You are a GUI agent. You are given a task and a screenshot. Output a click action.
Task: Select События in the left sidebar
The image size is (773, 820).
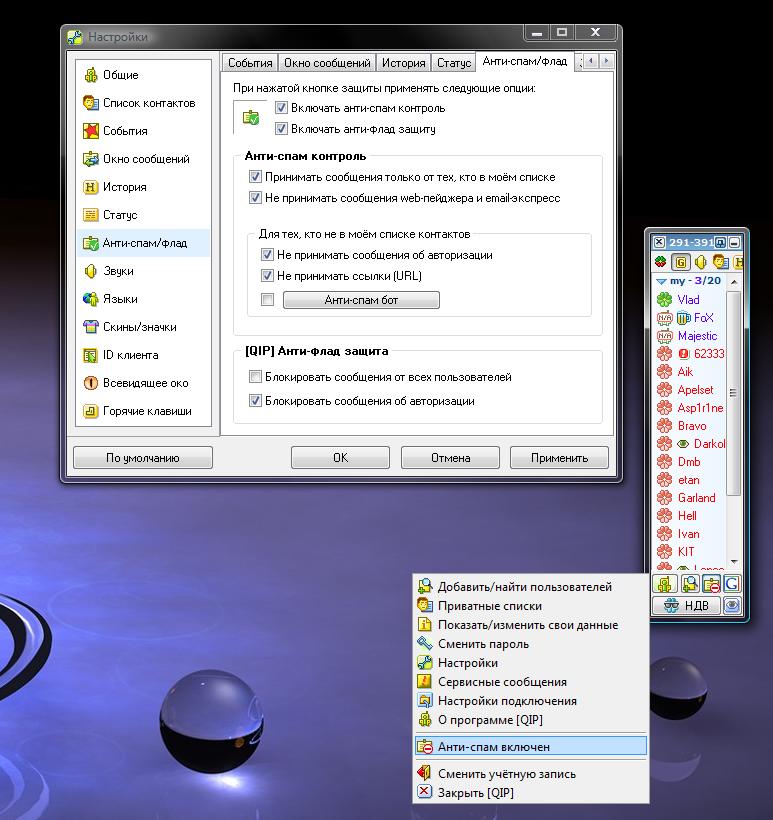pyautogui.click(x=143, y=131)
